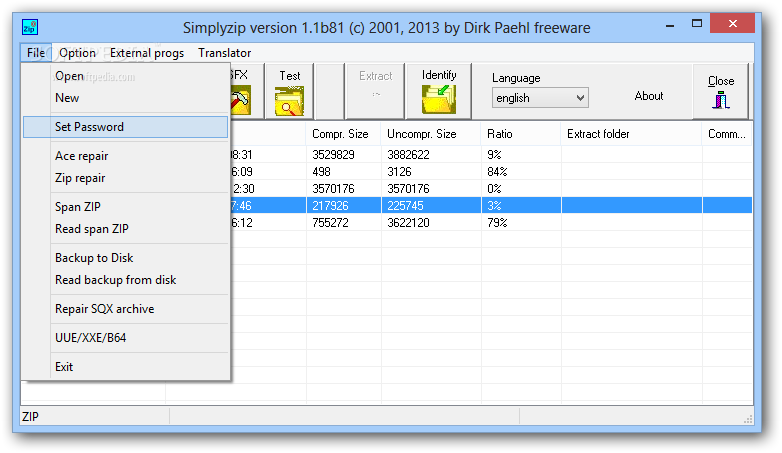The width and height of the screenshot is (782, 453).
Task: Select the 3622120 cell
Action: (431, 223)
